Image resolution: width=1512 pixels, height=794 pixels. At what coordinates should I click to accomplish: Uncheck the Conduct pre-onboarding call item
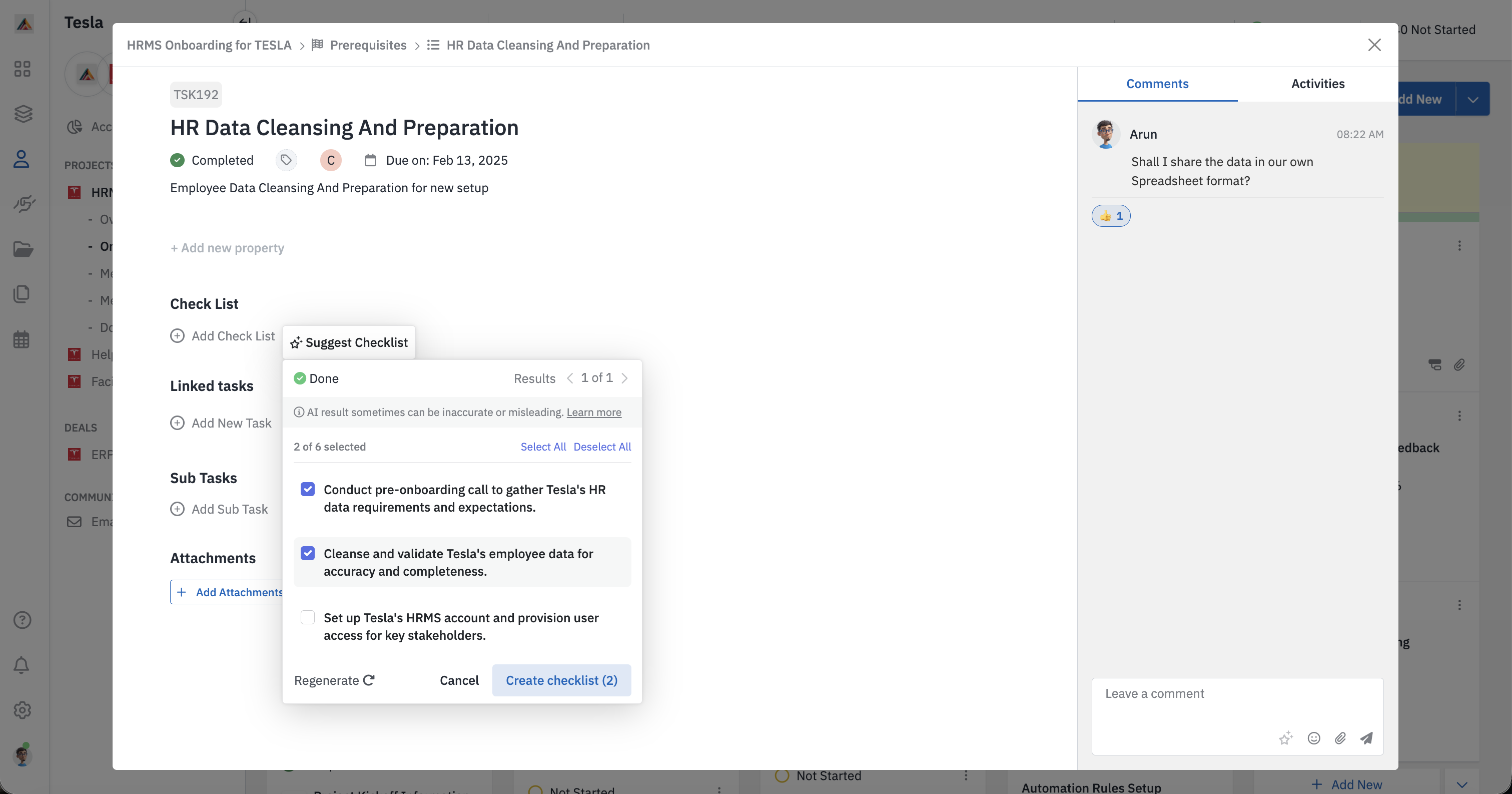(308, 489)
